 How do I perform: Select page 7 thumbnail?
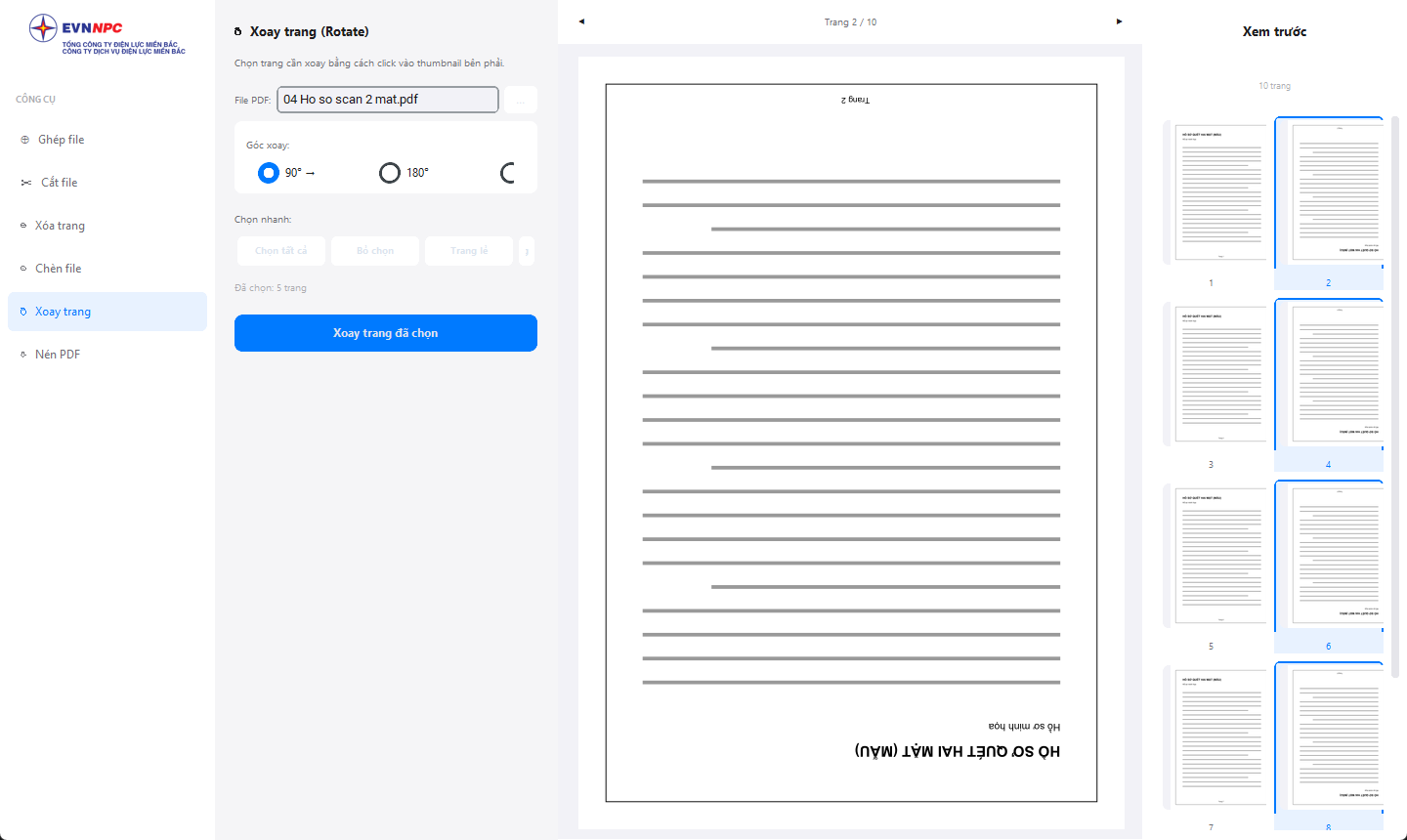1215,738
